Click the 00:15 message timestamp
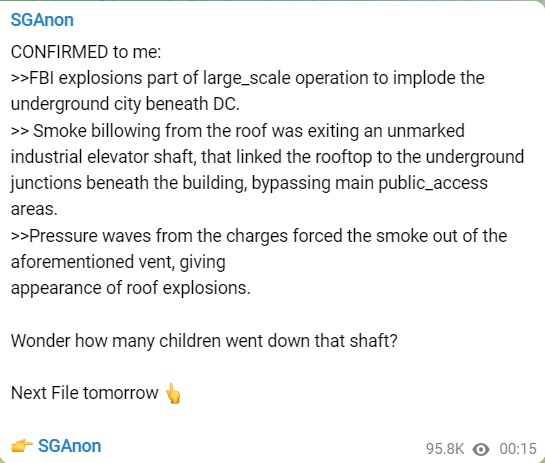 click(518, 449)
